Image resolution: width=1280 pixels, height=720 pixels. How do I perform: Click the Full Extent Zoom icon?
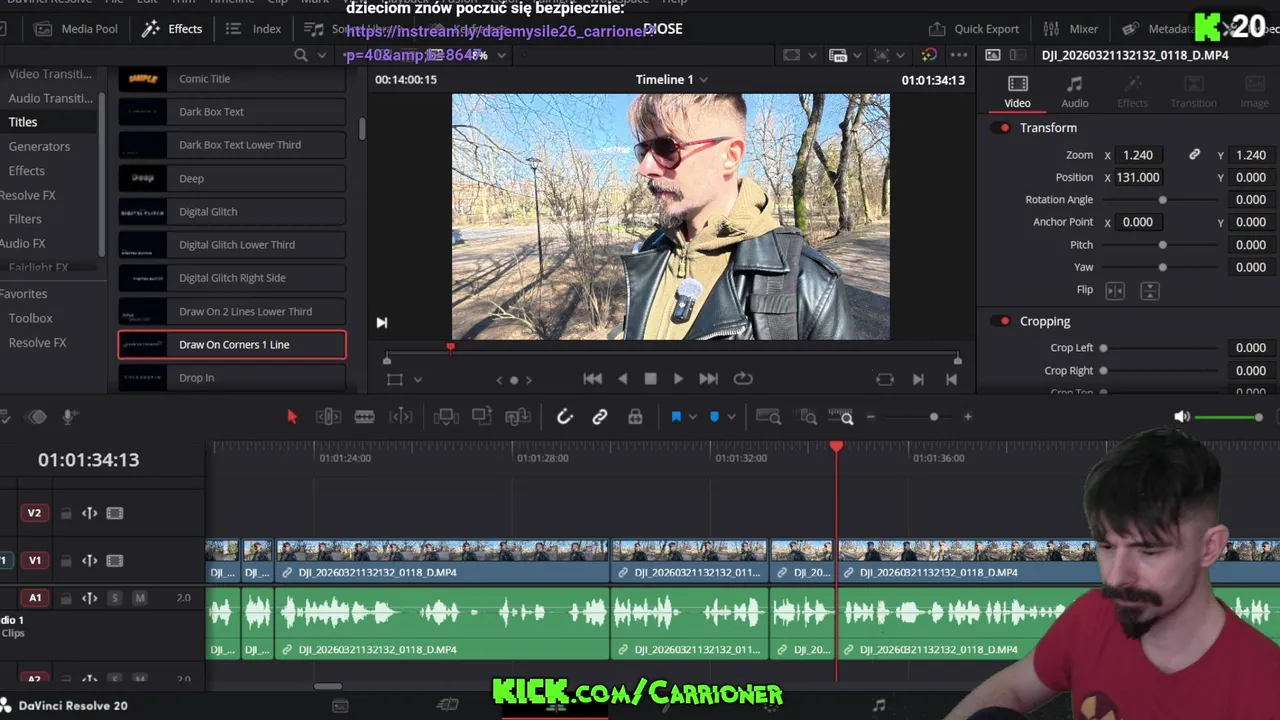point(768,417)
